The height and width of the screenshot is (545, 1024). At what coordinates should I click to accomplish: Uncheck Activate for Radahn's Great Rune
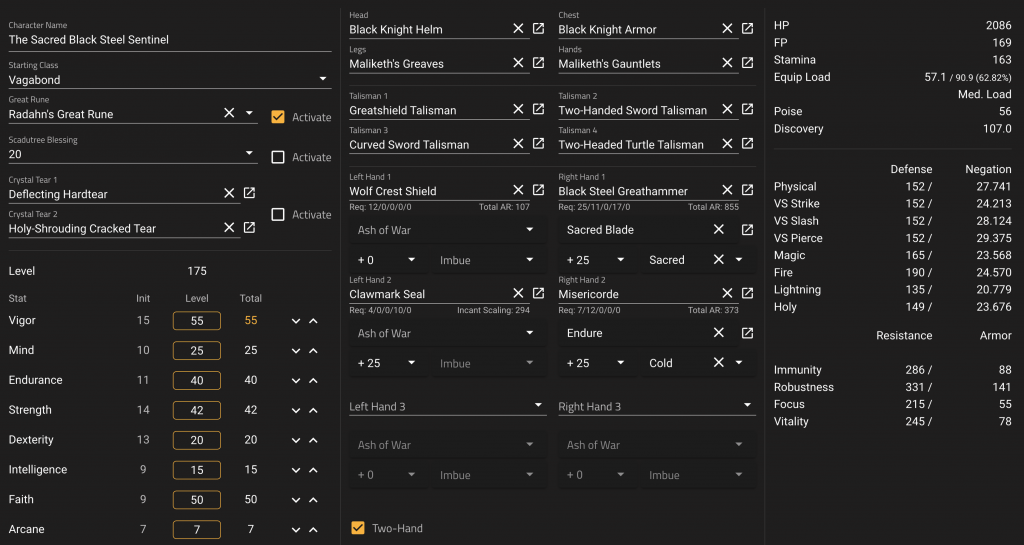tap(278, 117)
